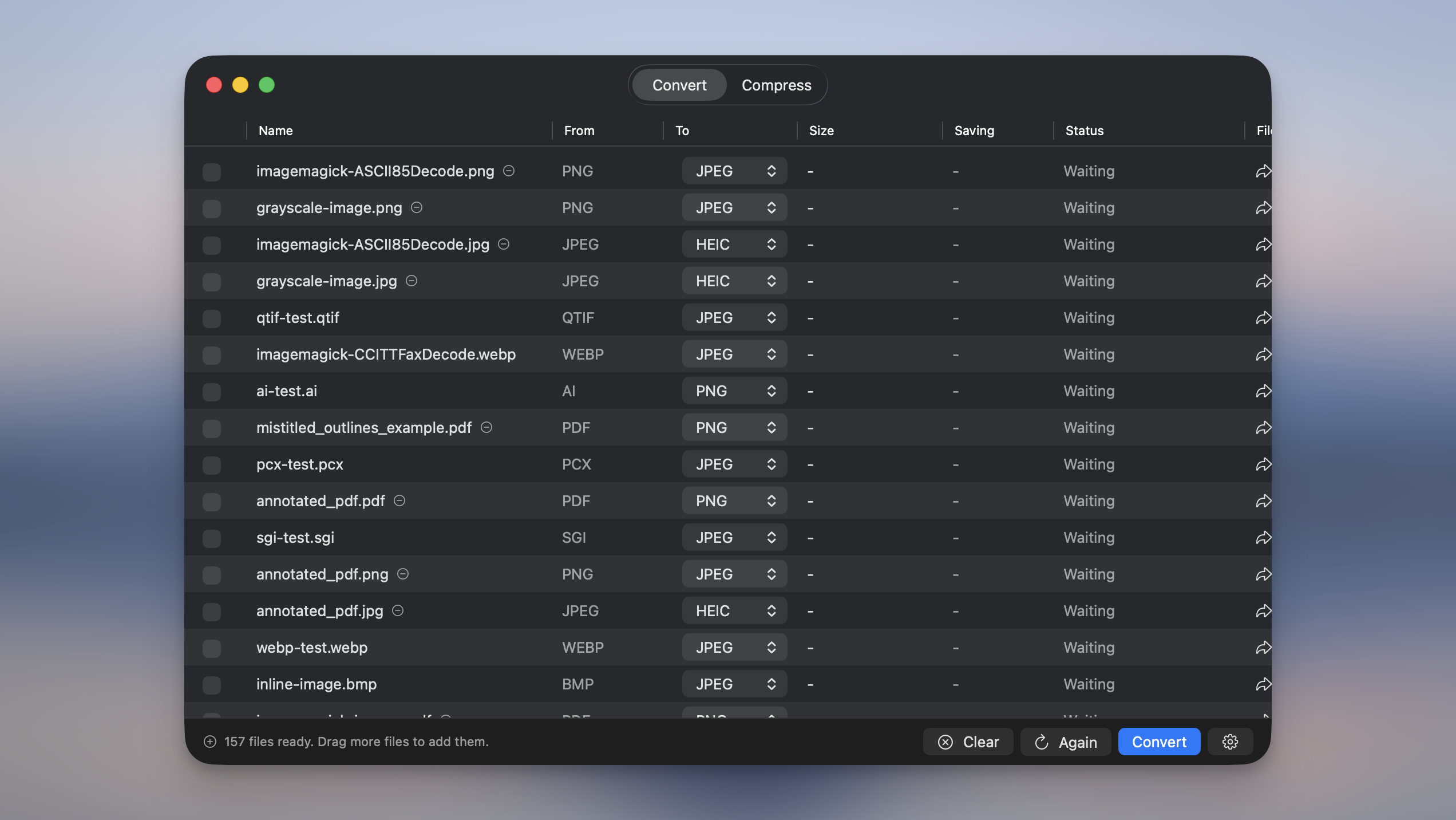Click circled minus icon beside annotated_pdf.pdf

tap(399, 500)
